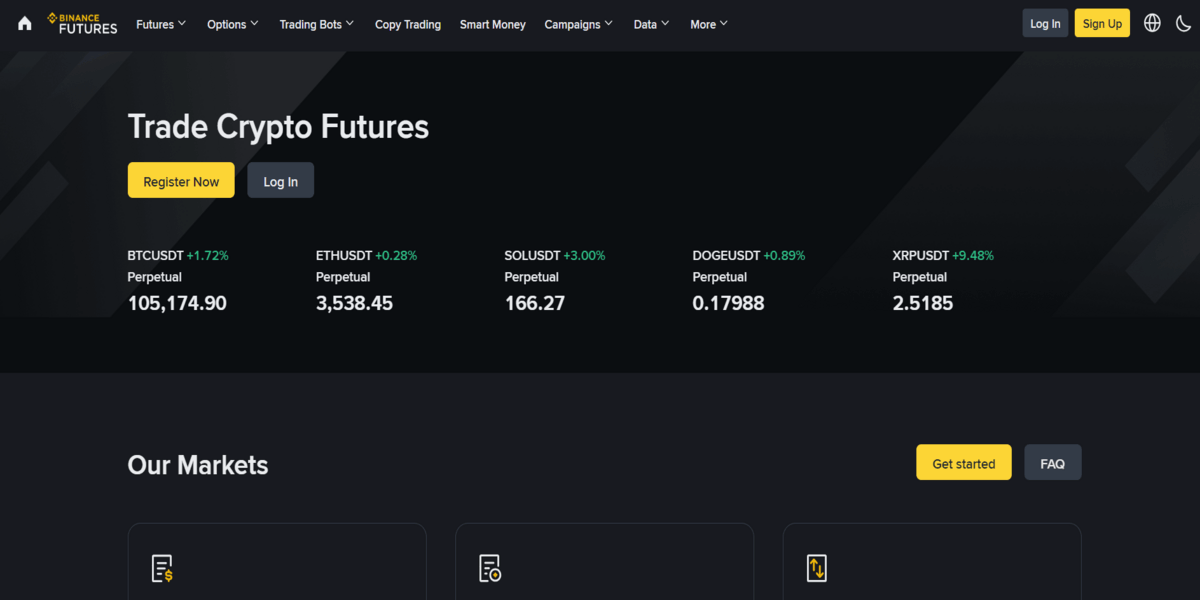Expand the Trading Bots dropdown

(316, 24)
